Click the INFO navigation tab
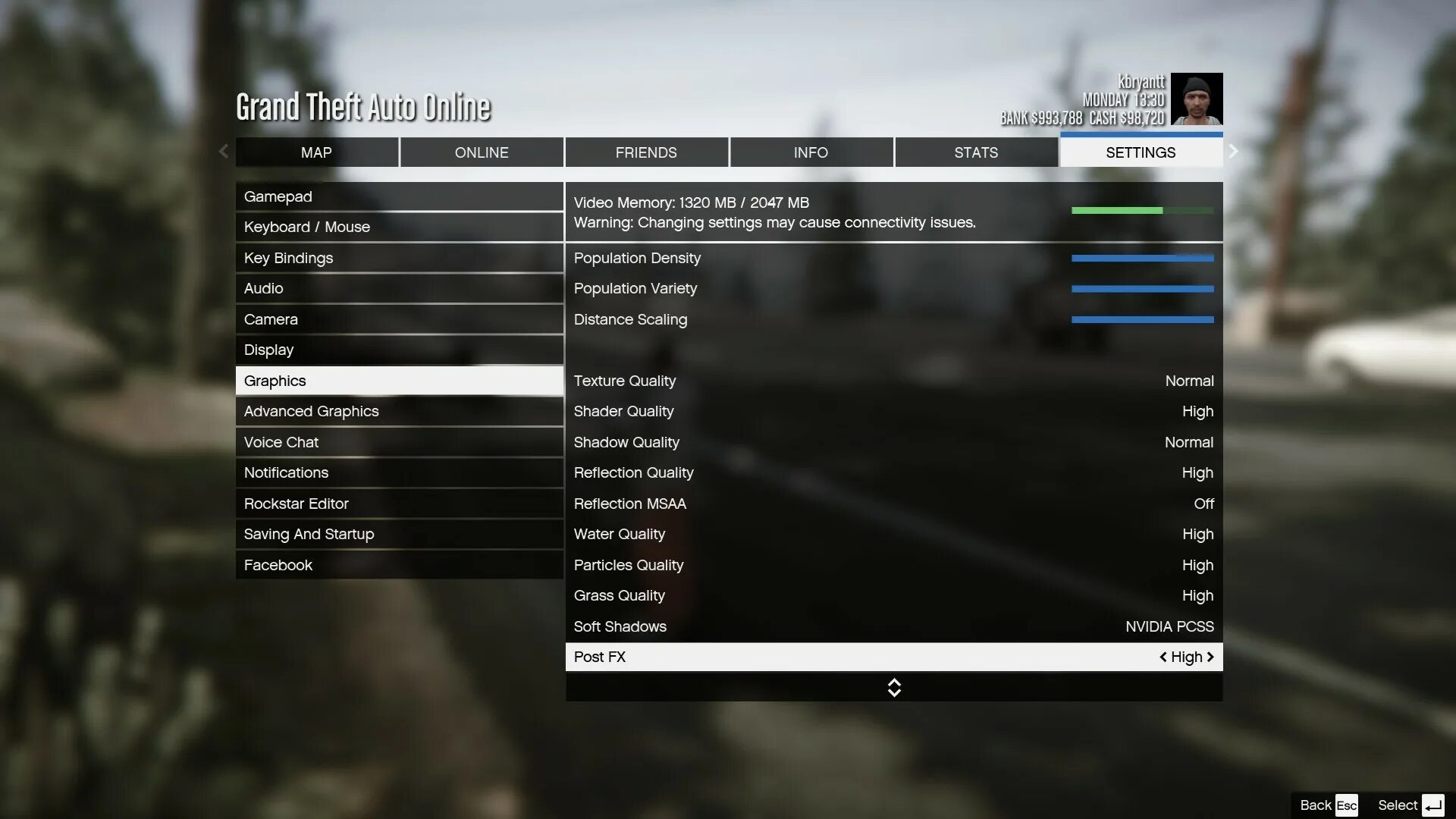The height and width of the screenshot is (819, 1456). [811, 152]
